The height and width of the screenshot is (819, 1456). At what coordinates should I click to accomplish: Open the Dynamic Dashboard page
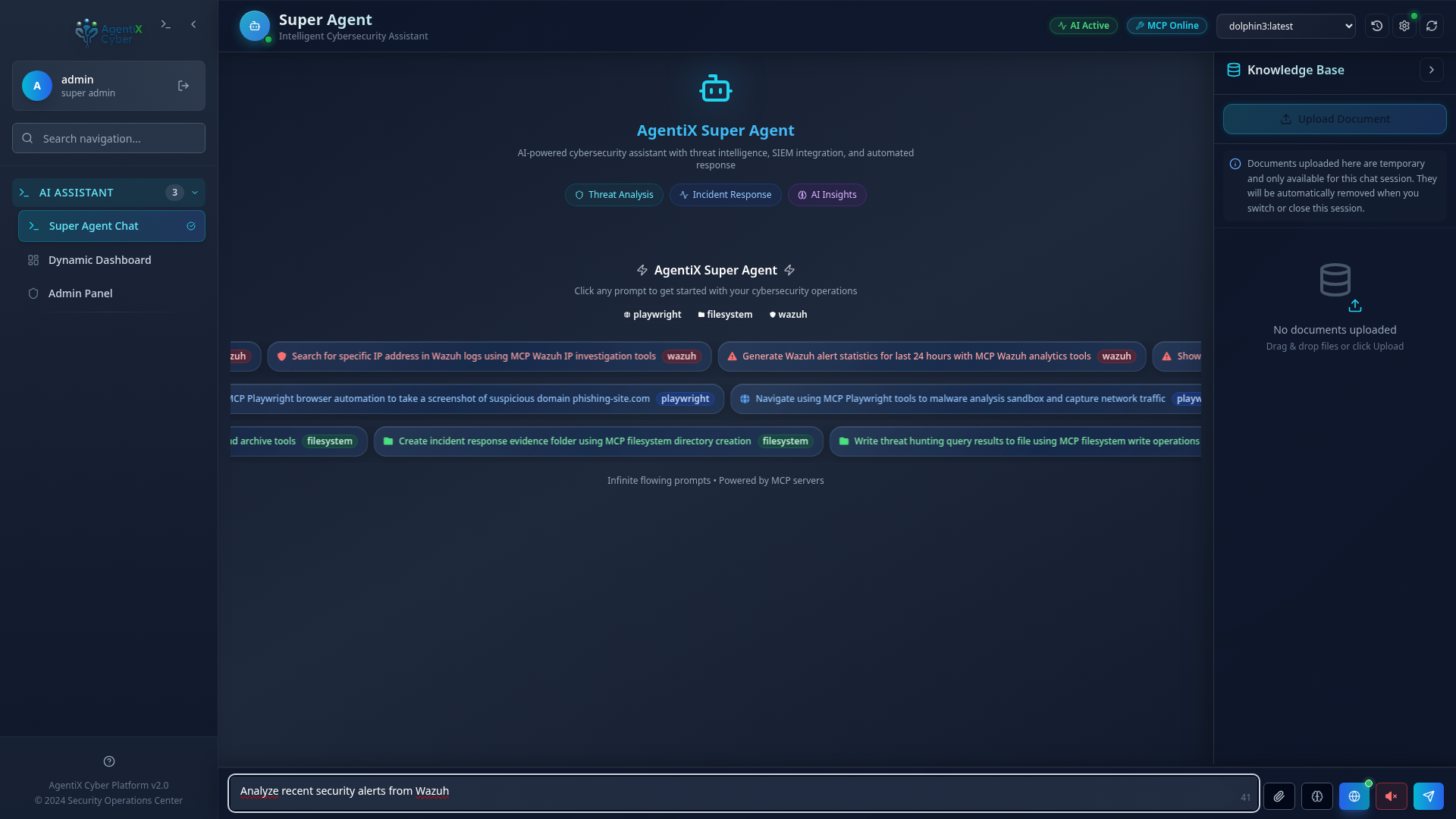coord(99,260)
